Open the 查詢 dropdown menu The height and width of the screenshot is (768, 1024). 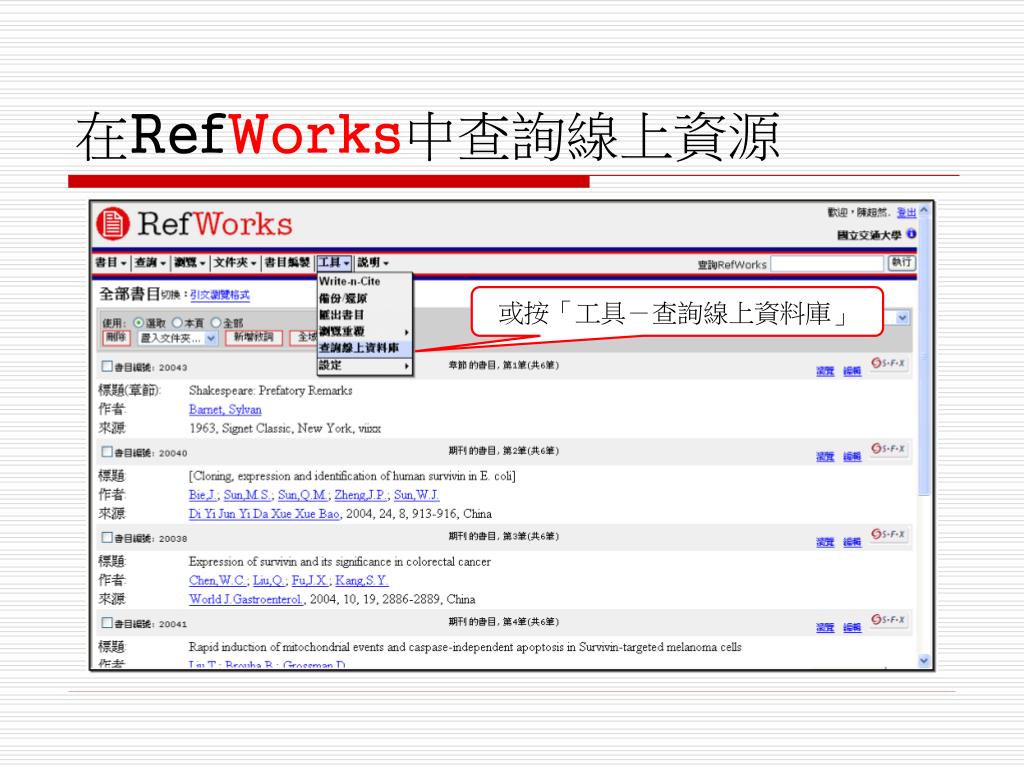[150, 263]
